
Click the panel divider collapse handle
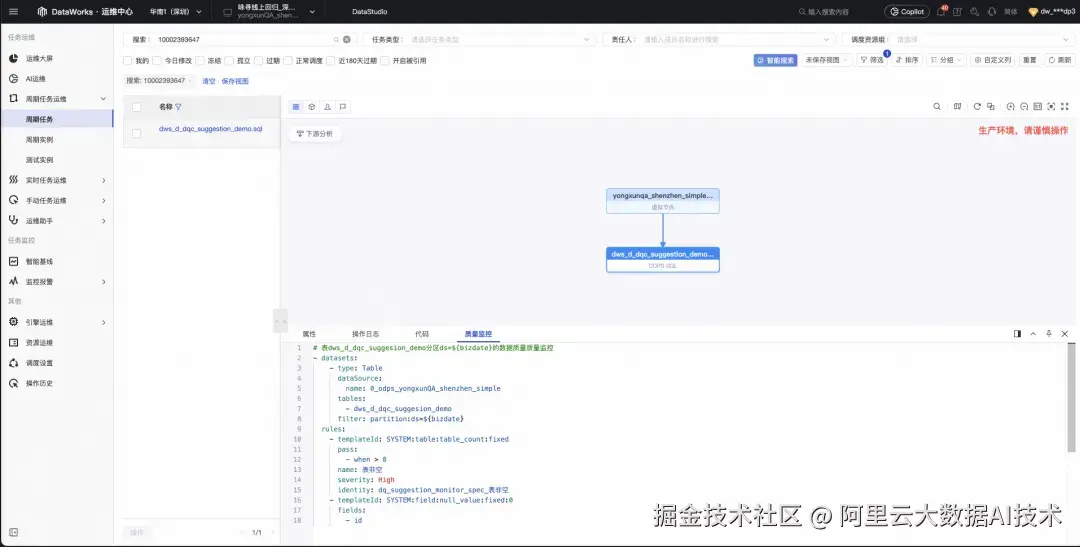tap(280, 321)
